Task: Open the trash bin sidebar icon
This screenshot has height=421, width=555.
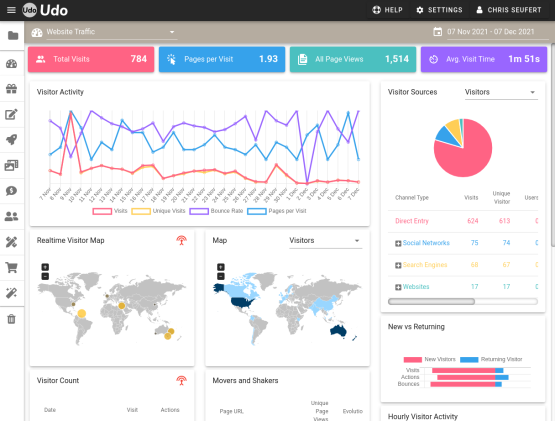Action: 12,319
